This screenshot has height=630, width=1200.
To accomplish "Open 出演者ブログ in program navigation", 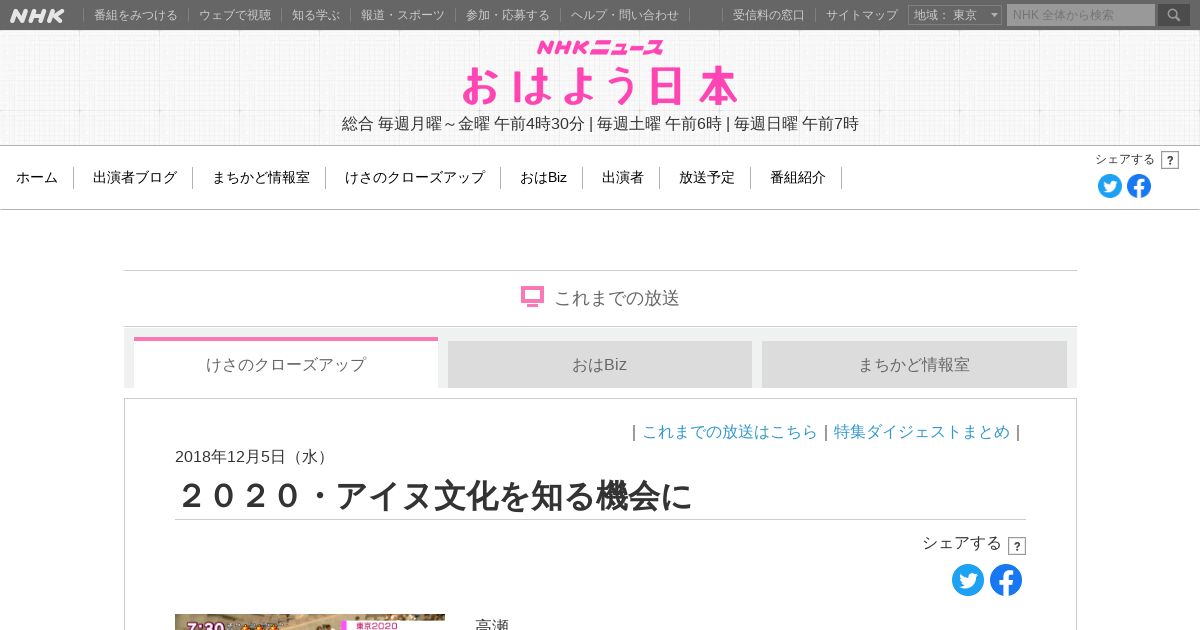I will 135,178.
